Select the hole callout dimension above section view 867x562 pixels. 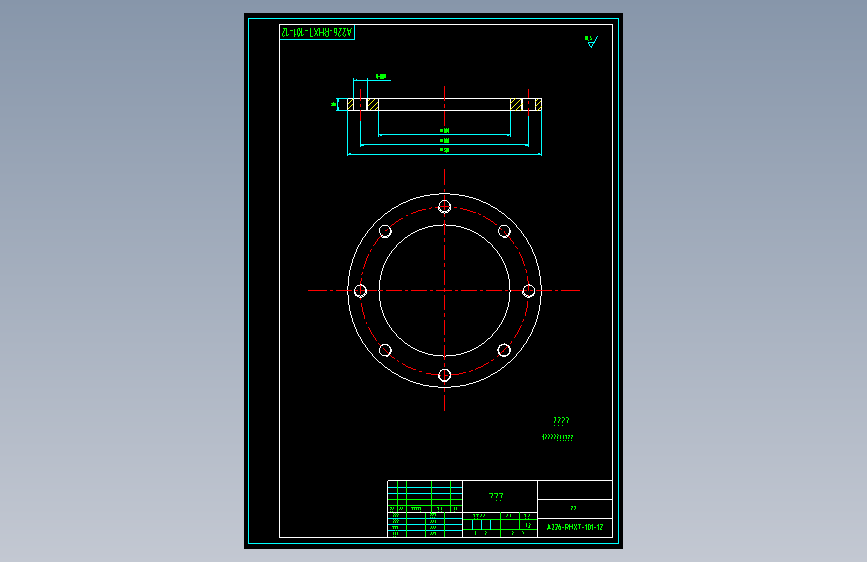tap(381, 76)
